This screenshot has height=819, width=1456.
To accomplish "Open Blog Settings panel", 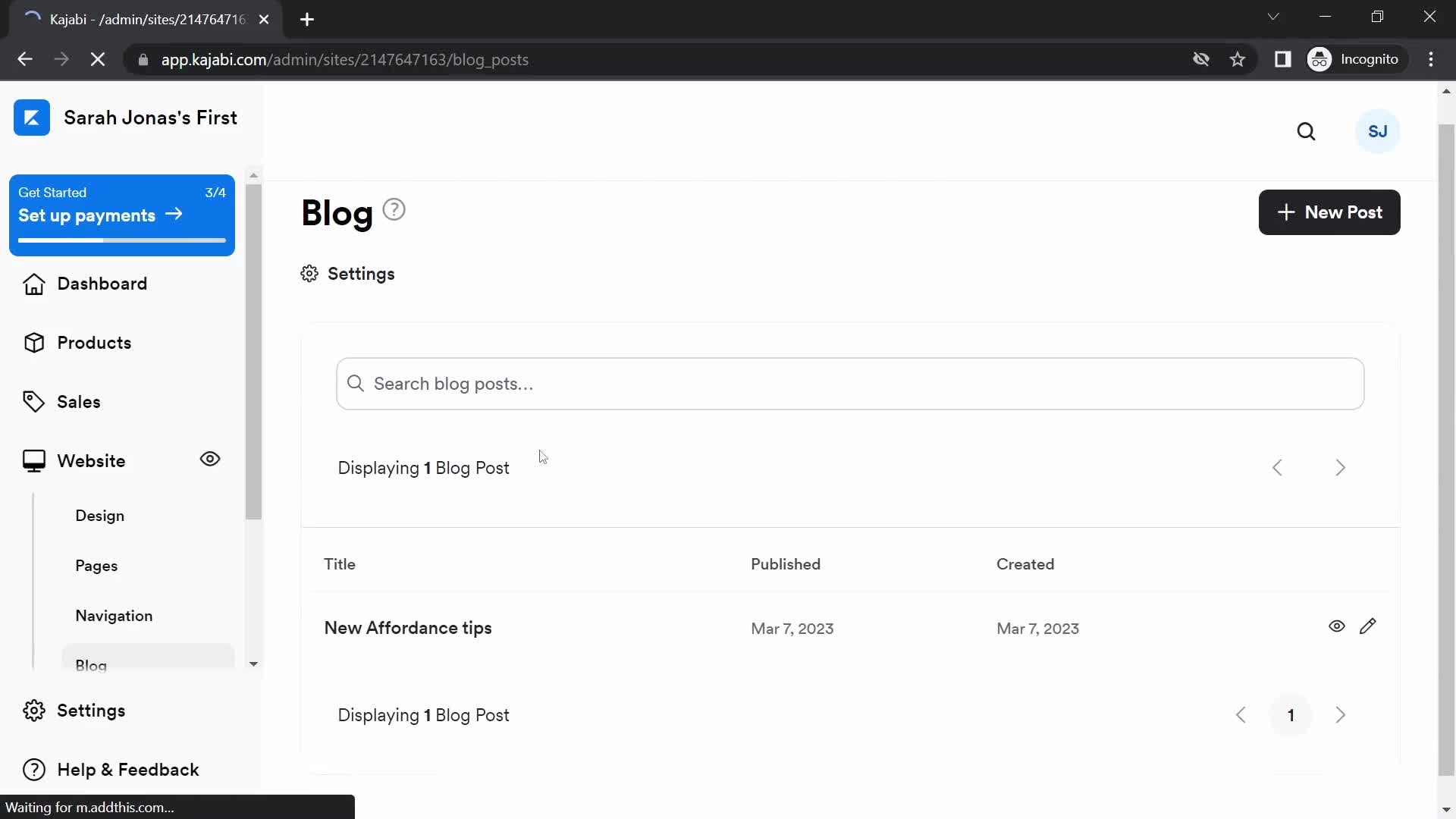I will (349, 274).
